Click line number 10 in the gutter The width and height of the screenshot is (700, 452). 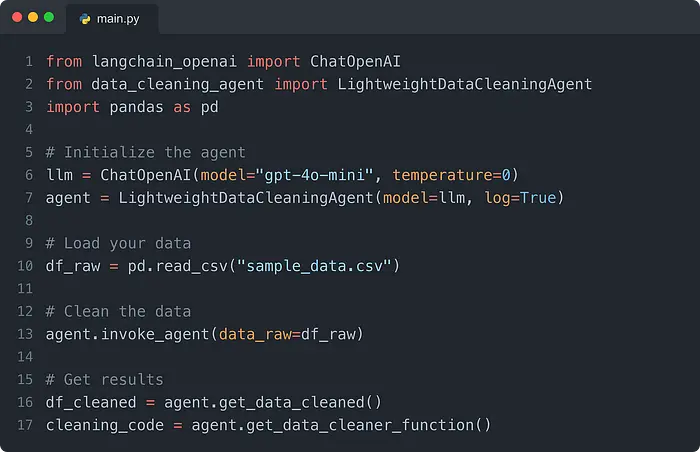25,266
